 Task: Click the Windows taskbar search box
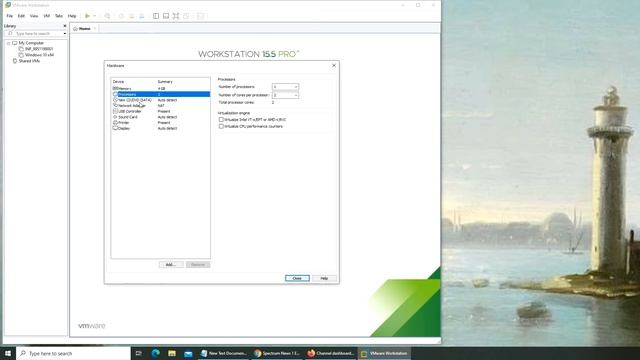tap(73, 353)
